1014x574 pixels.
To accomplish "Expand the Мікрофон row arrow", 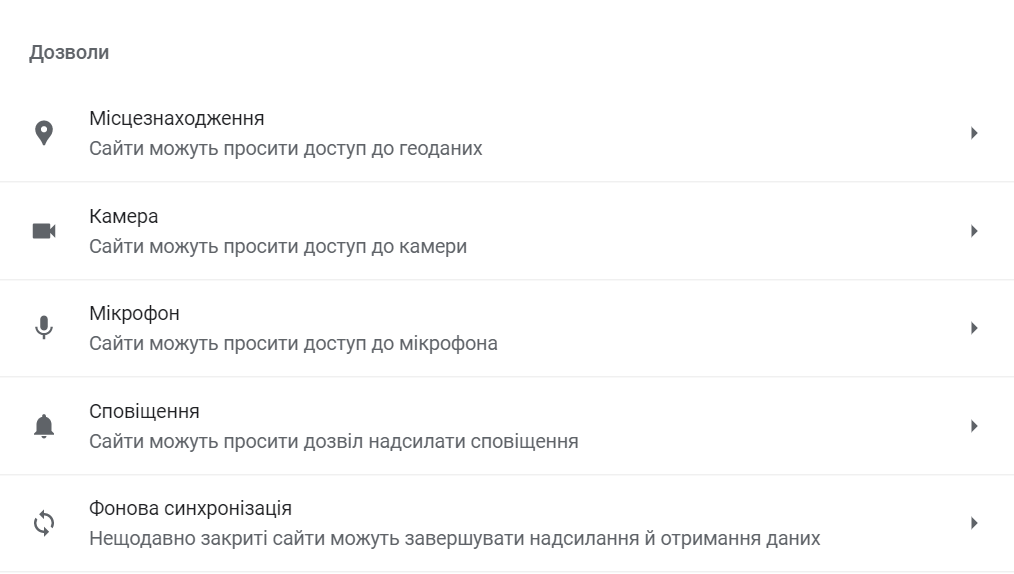I will [x=974, y=328].
